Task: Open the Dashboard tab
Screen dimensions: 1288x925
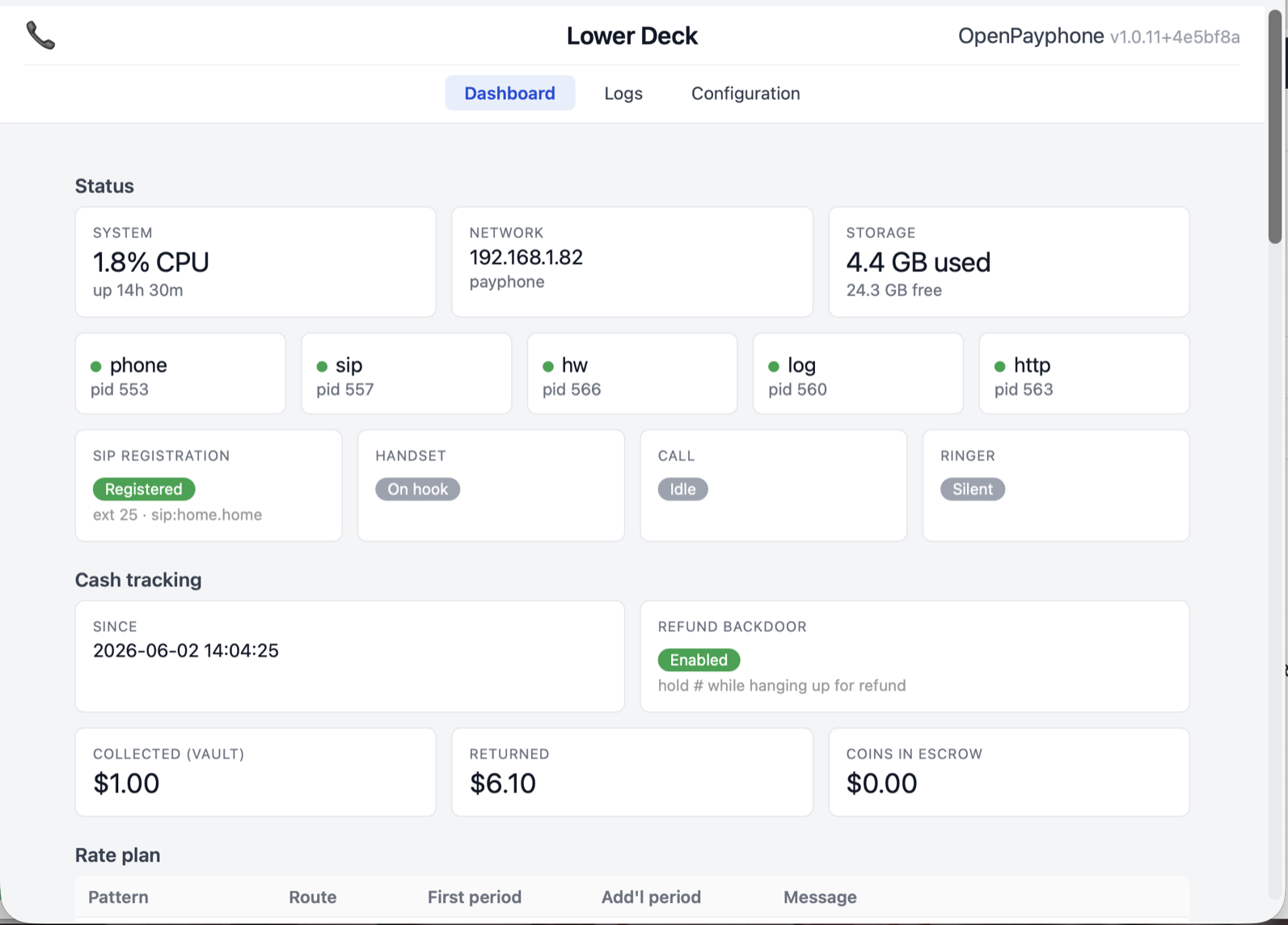Action: click(509, 93)
